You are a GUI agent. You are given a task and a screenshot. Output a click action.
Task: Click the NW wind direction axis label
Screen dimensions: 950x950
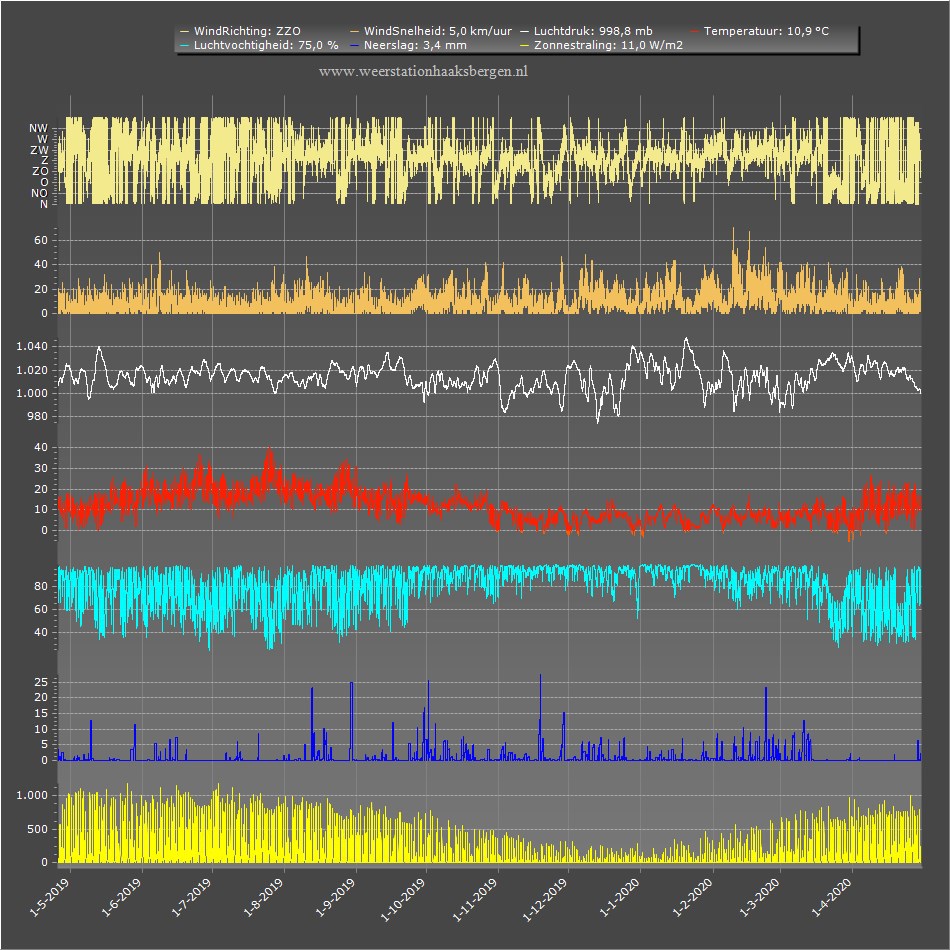tap(38, 128)
